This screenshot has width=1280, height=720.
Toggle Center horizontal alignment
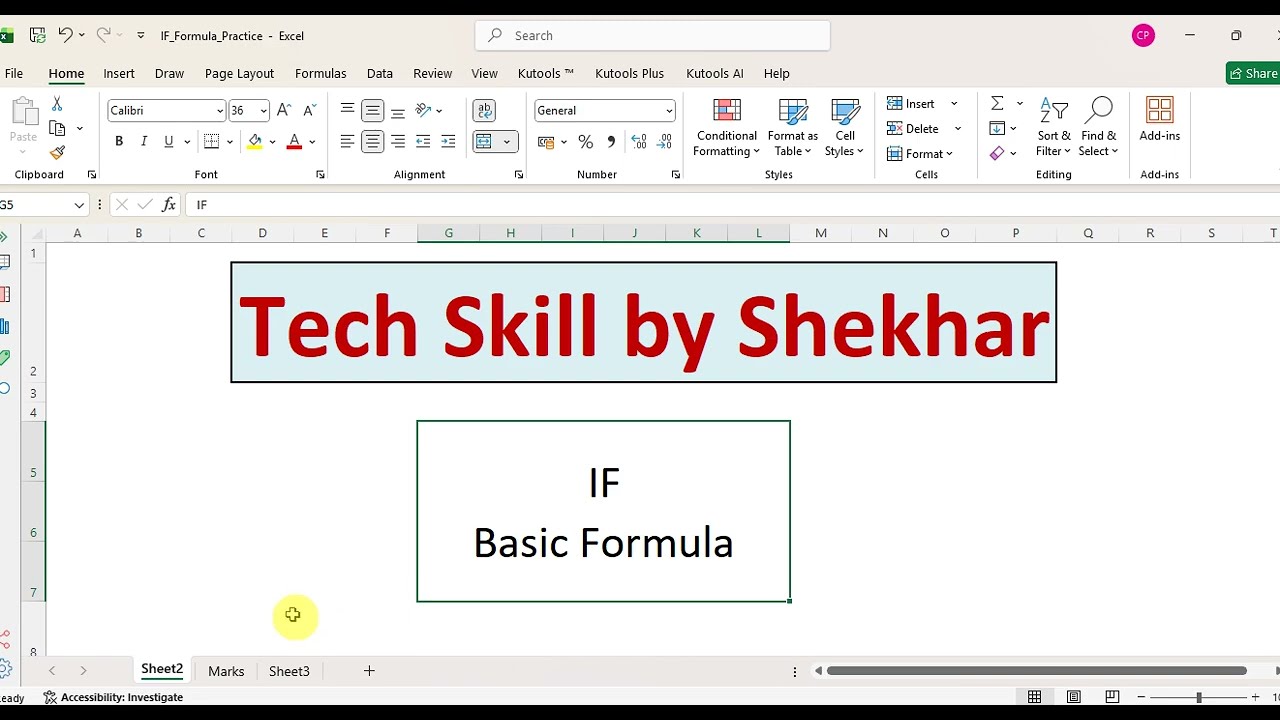[372, 142]
